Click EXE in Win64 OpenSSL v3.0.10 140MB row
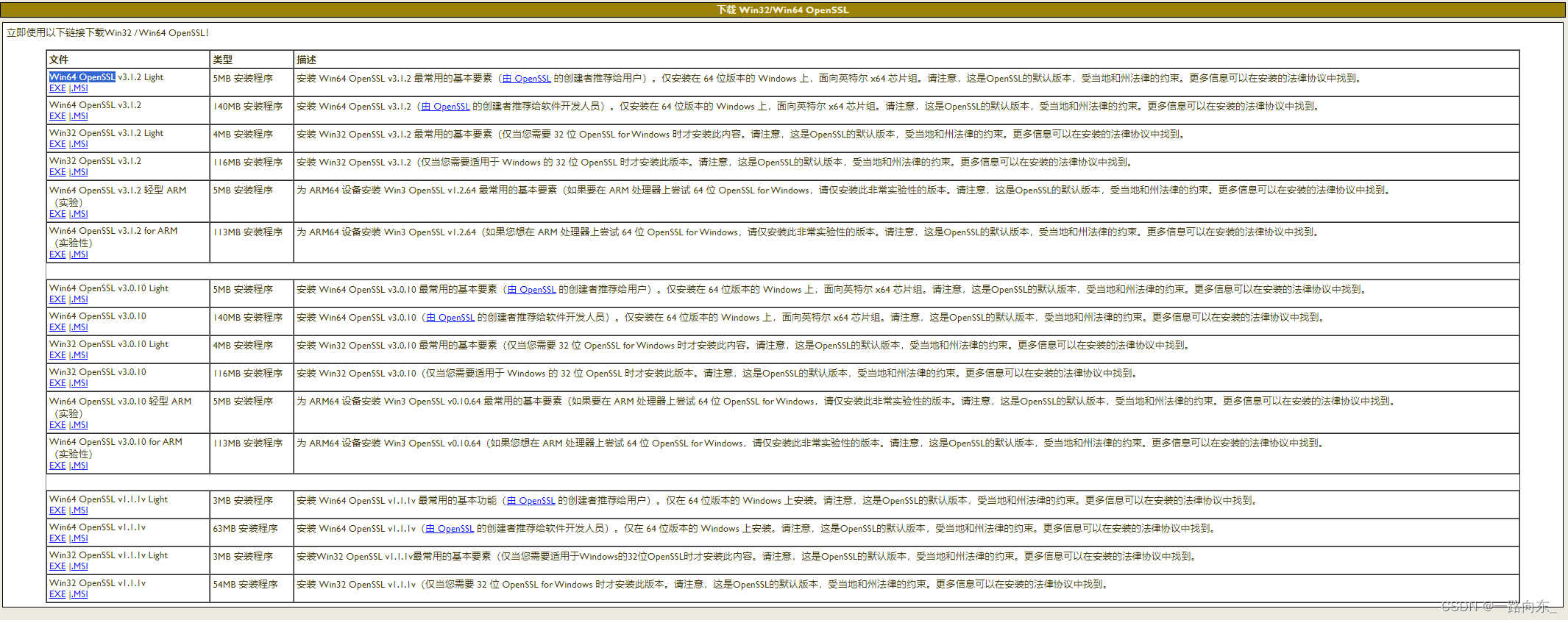The image size is (1568, 620). [x=57, y=327]
